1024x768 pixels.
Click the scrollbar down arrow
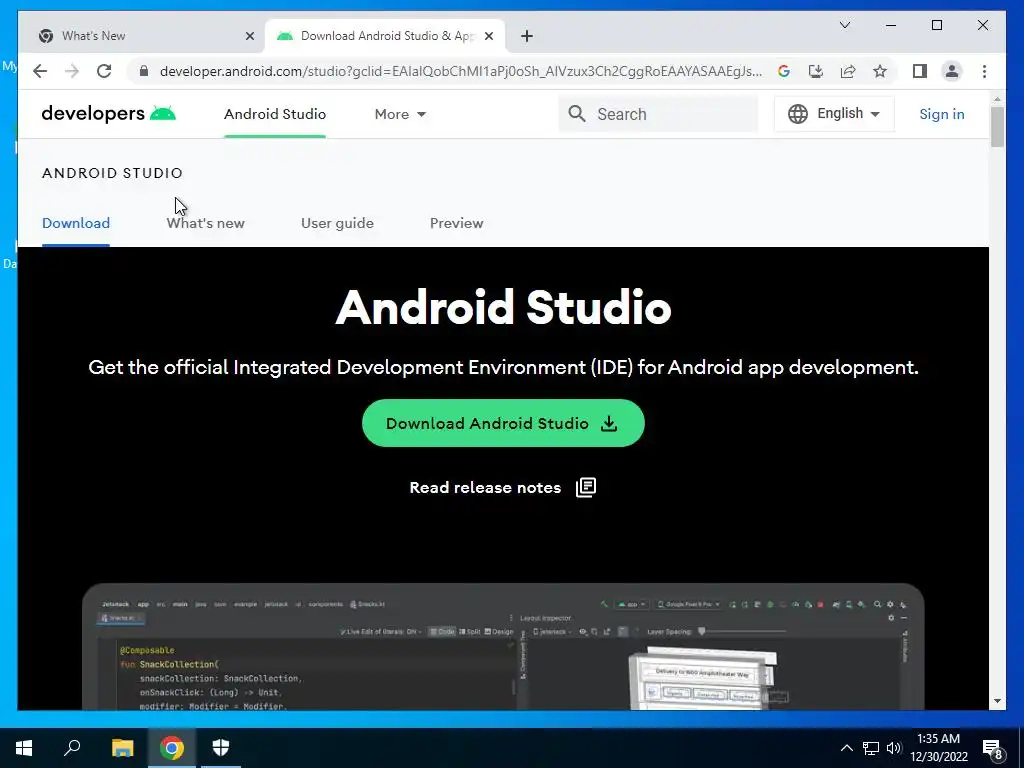pos(997,701)
